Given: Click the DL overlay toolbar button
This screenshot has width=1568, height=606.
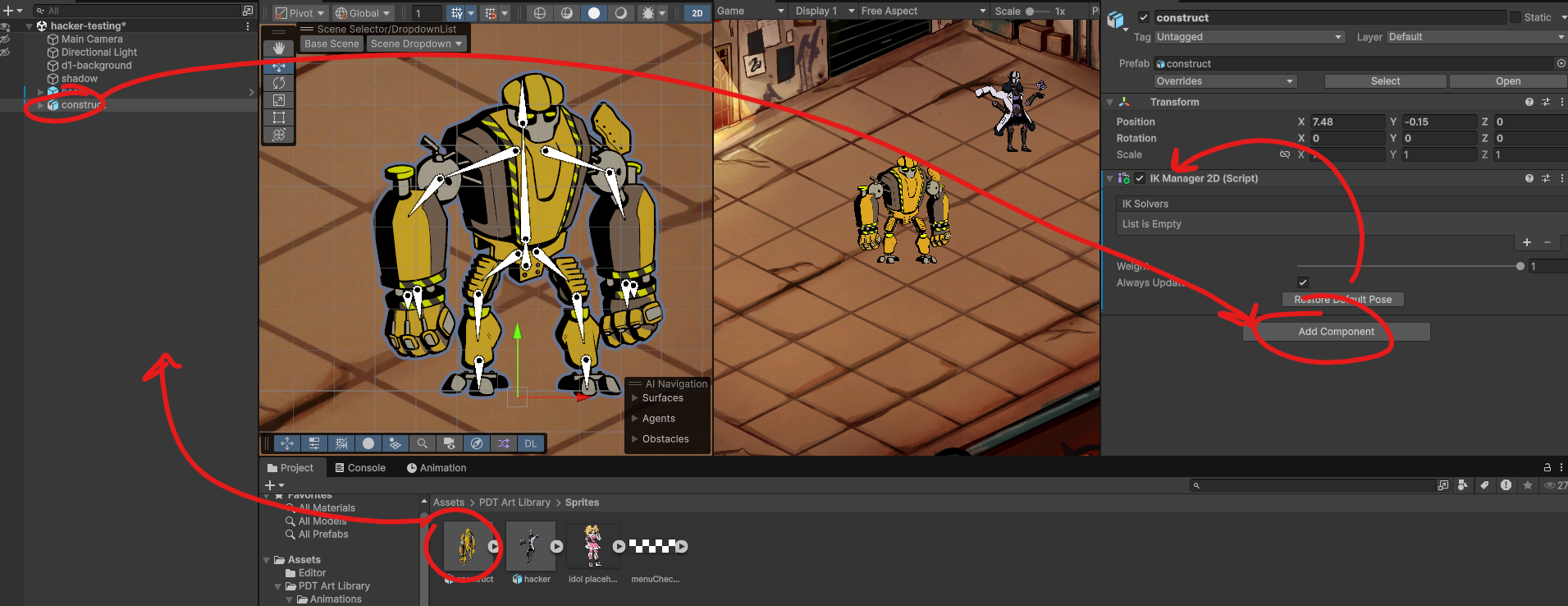Looking at the screenshot, I should coord(530,443).
